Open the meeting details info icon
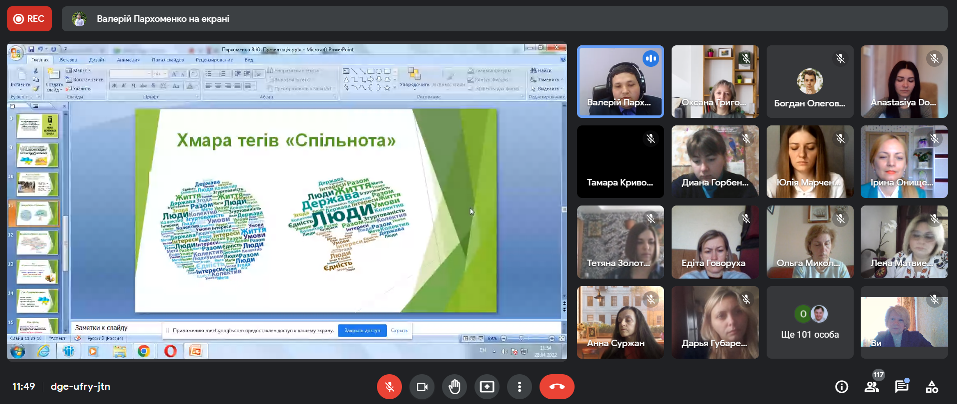Viewport: 957px width, 404px height. coord(841,387)
